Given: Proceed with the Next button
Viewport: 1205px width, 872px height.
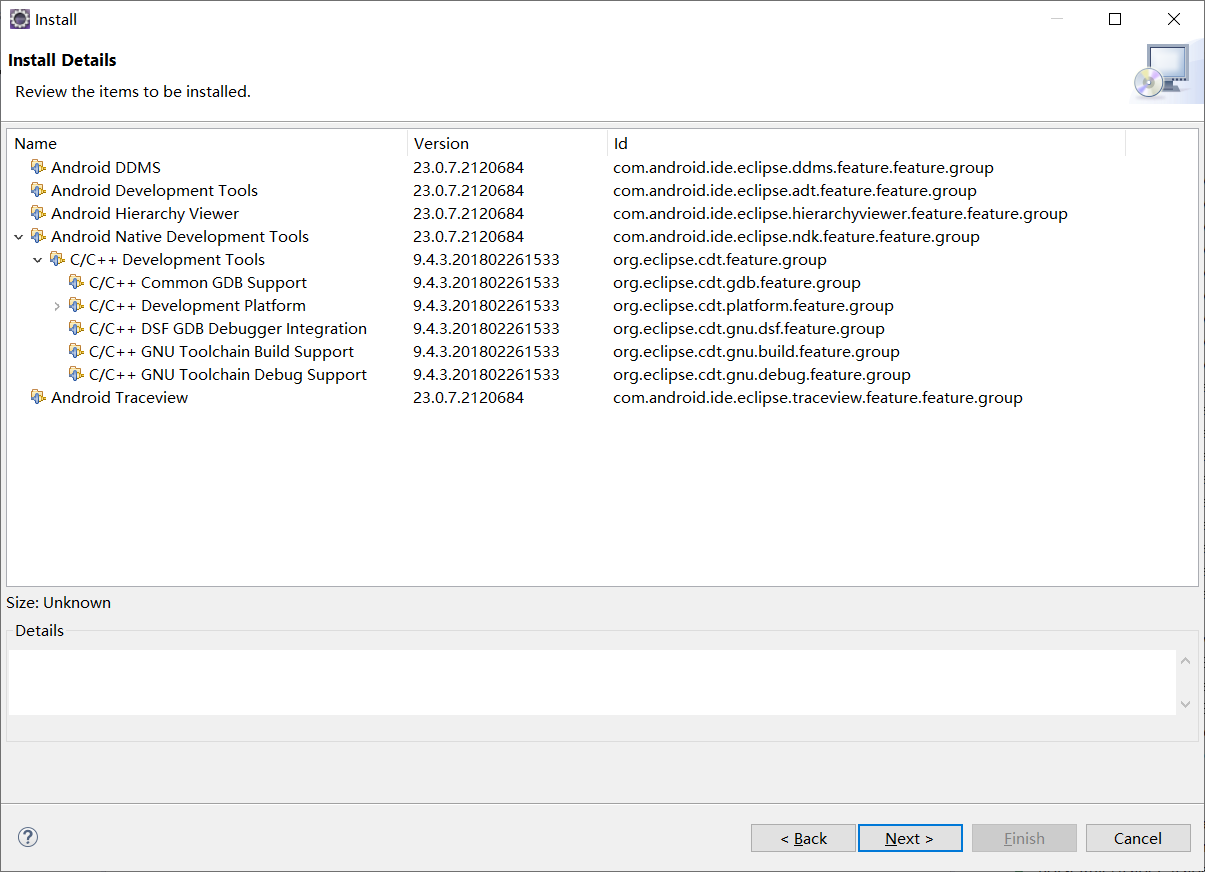Looking at the screenshot, I should pos(910,838).
